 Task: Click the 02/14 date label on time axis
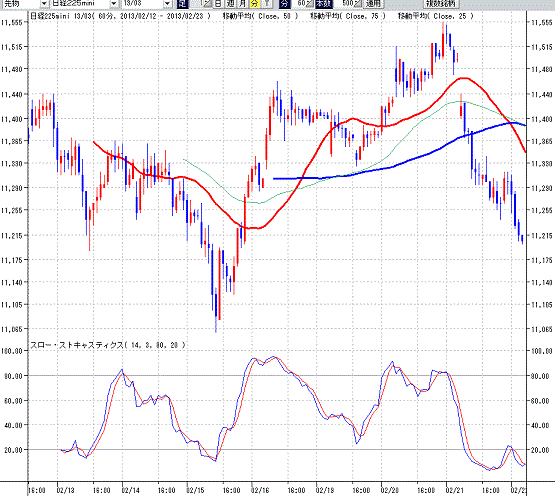[131, 490]
